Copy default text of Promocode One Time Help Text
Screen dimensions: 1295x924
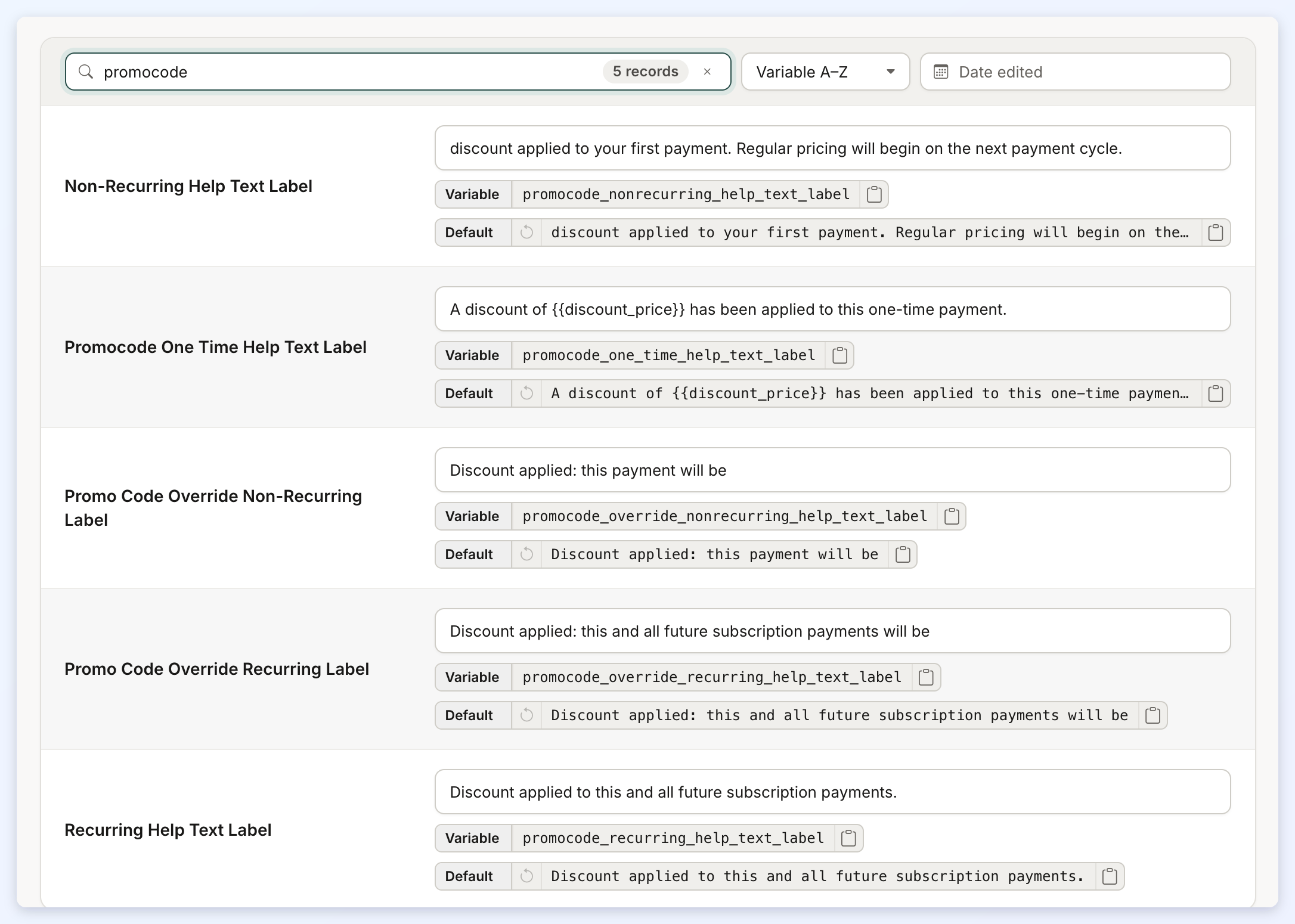tap(1216, 393)
